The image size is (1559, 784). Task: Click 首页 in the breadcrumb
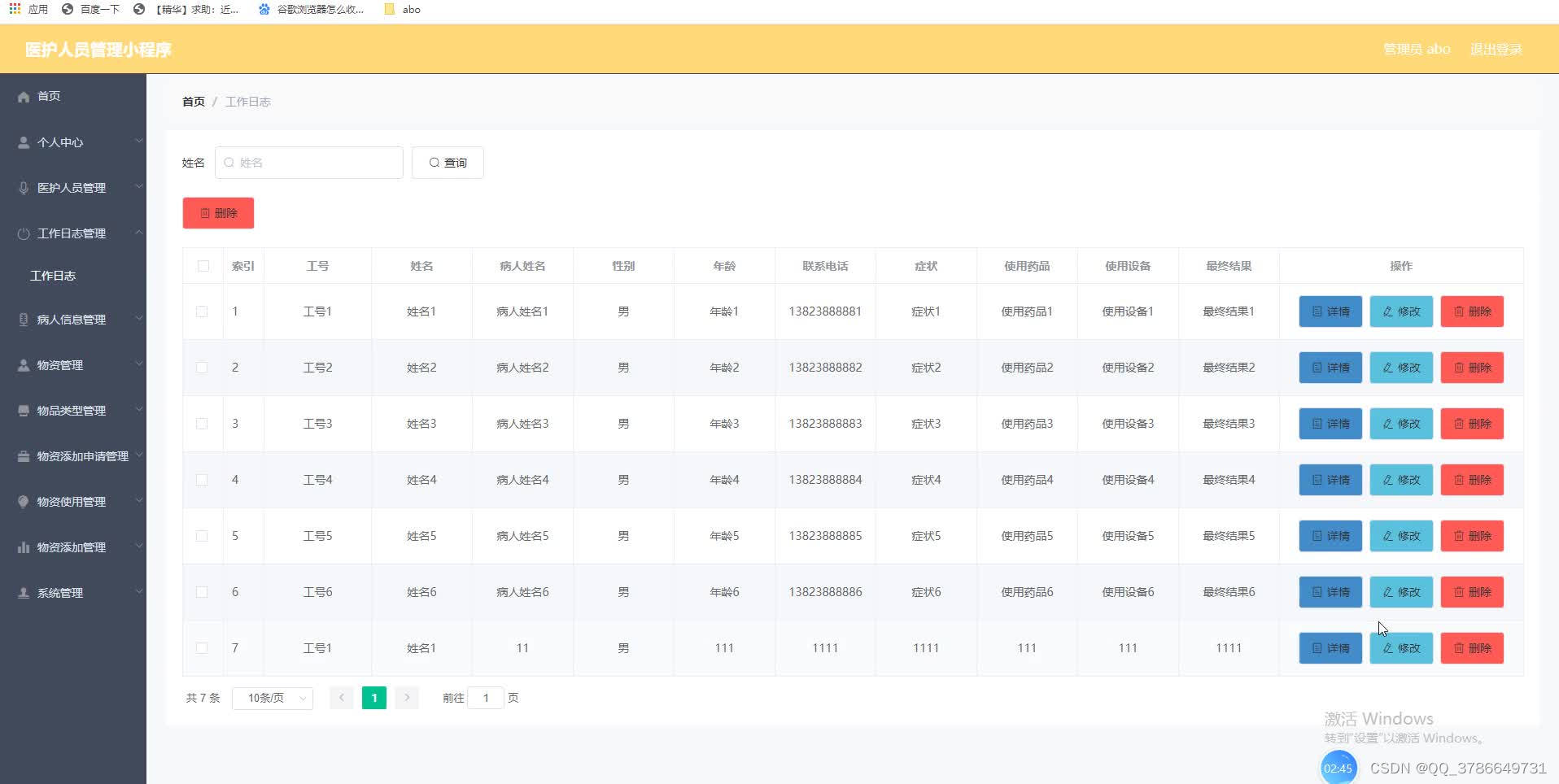[x=194, y=102]
